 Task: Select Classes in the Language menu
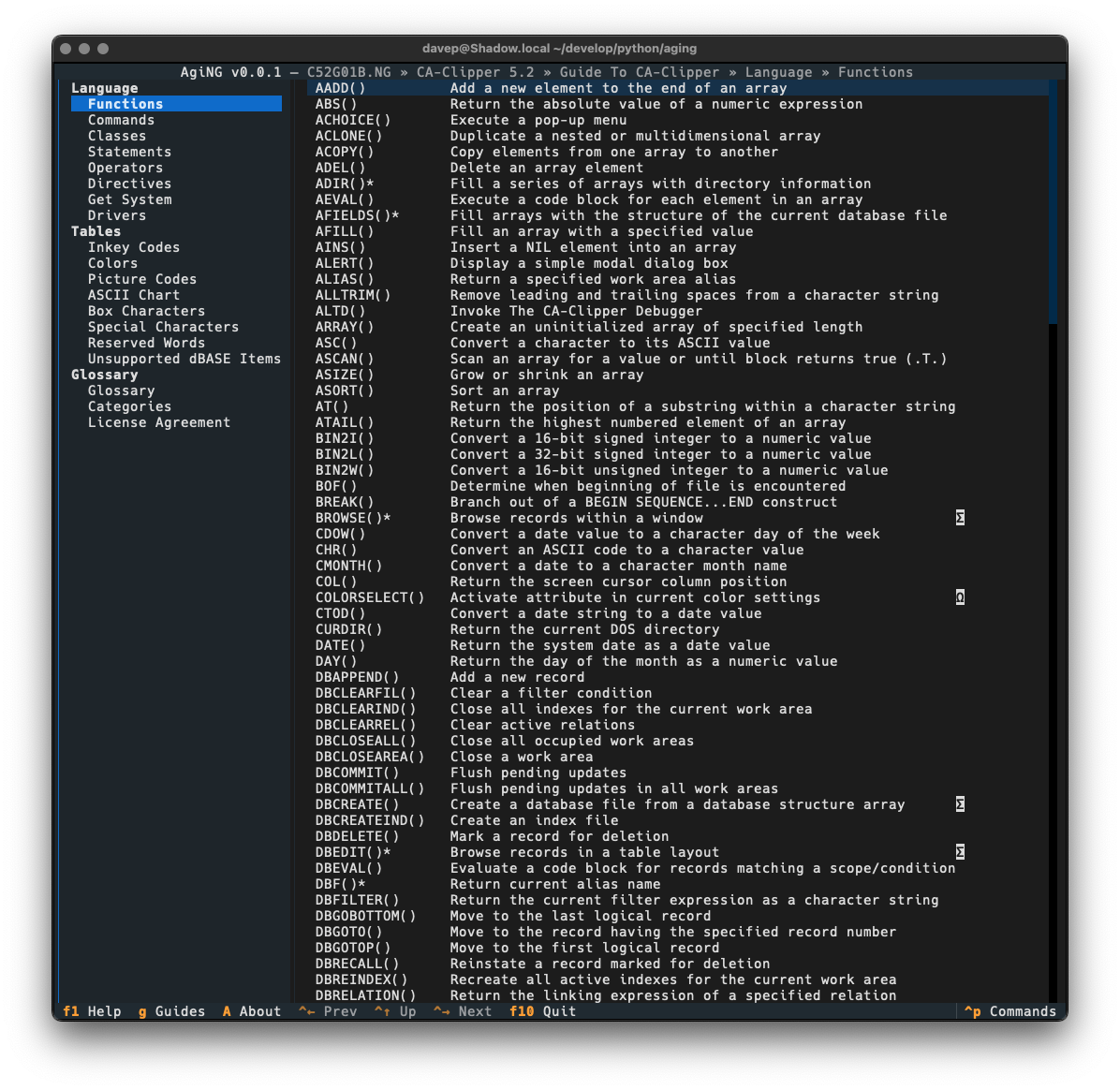click(117, 136)
